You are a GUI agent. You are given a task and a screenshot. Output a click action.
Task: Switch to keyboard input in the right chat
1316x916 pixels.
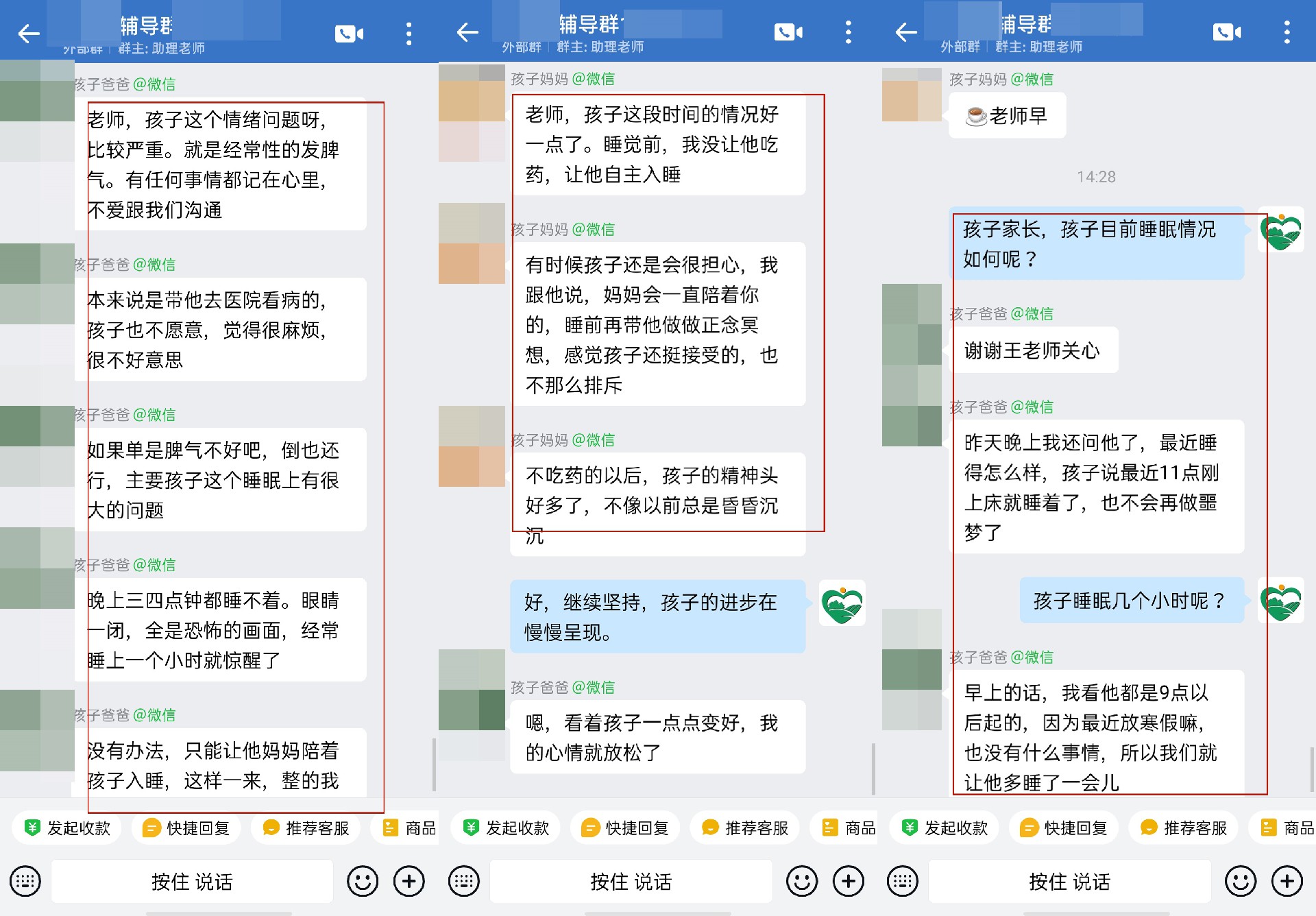click(902, 881)
